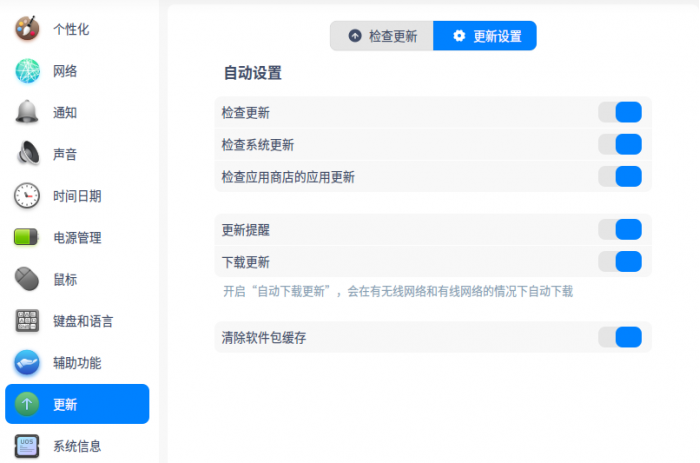Click the gear icon on 更新设置 tab

[459, 36]
